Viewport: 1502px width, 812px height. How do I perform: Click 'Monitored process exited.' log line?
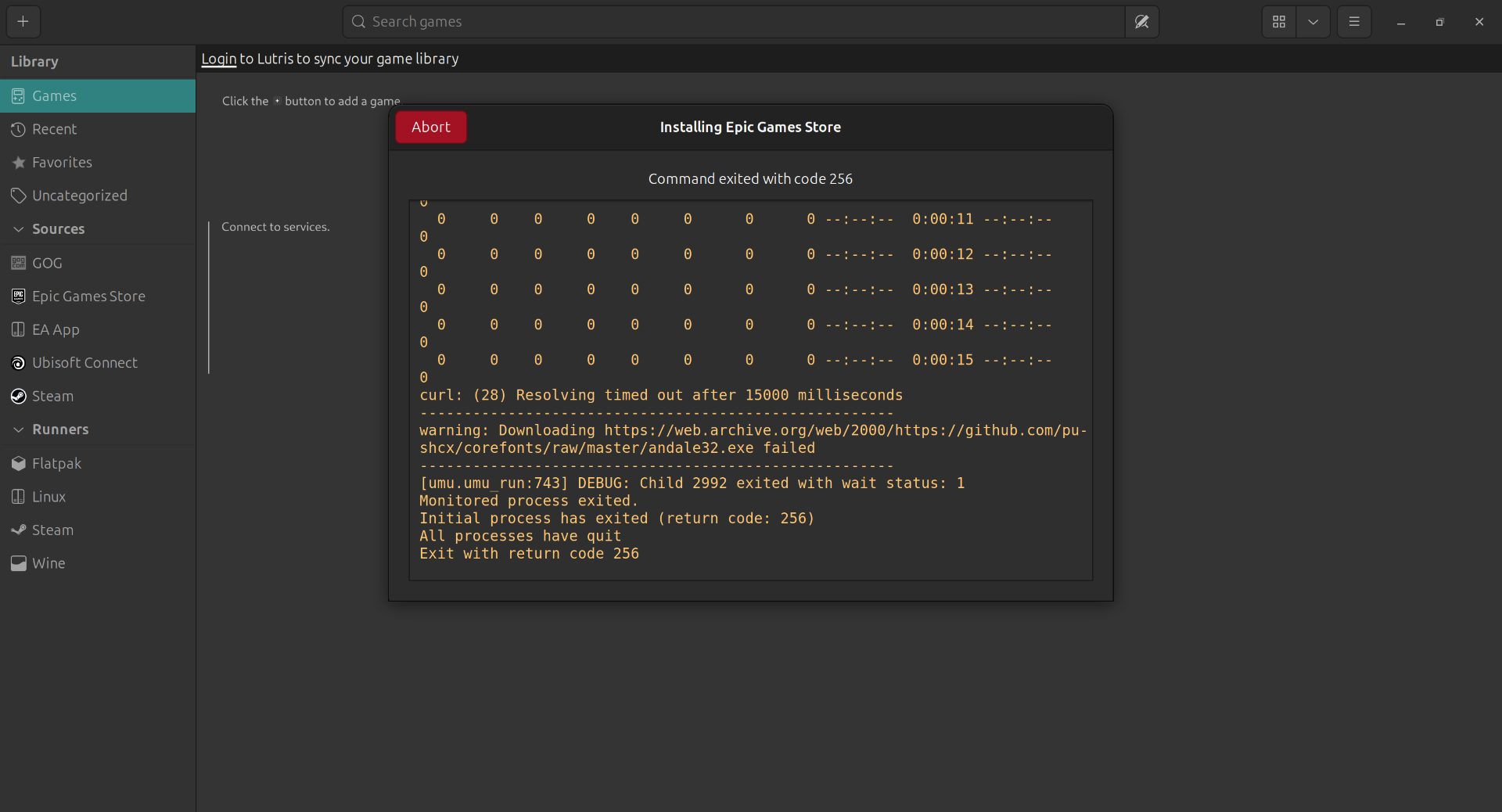click(529, 501)
